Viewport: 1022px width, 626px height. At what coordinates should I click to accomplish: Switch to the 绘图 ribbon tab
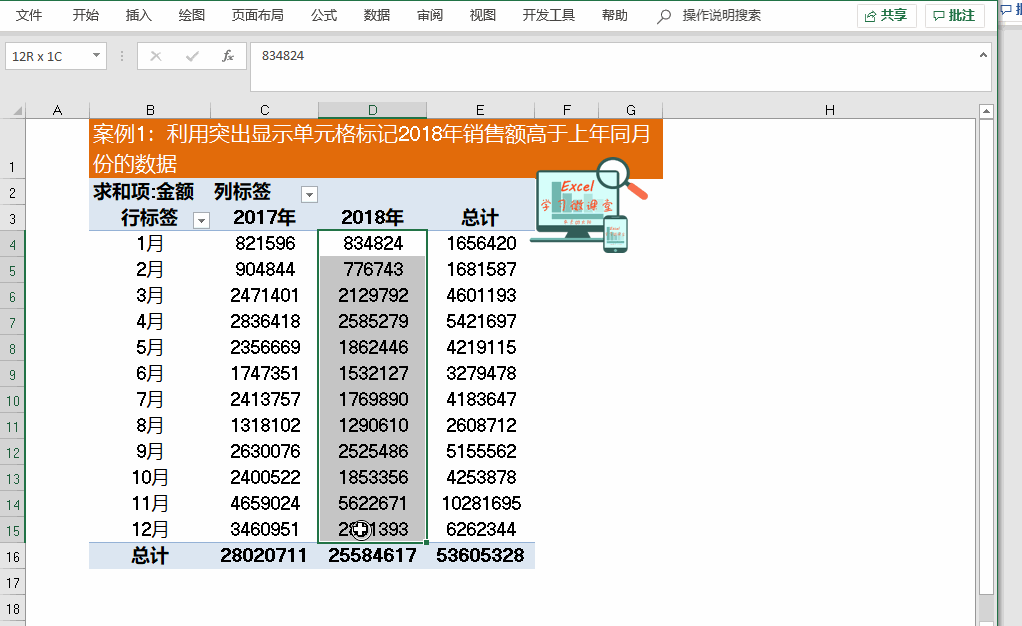192,16
